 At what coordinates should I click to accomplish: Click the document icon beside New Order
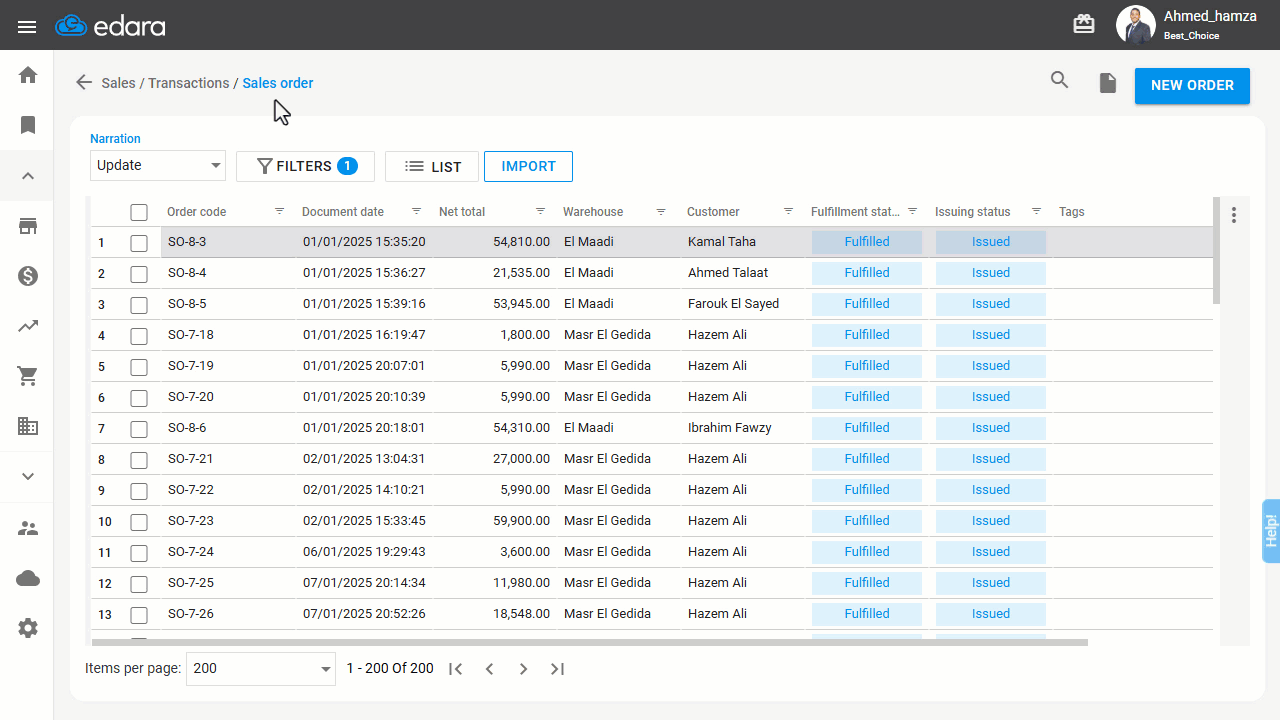1108,83
